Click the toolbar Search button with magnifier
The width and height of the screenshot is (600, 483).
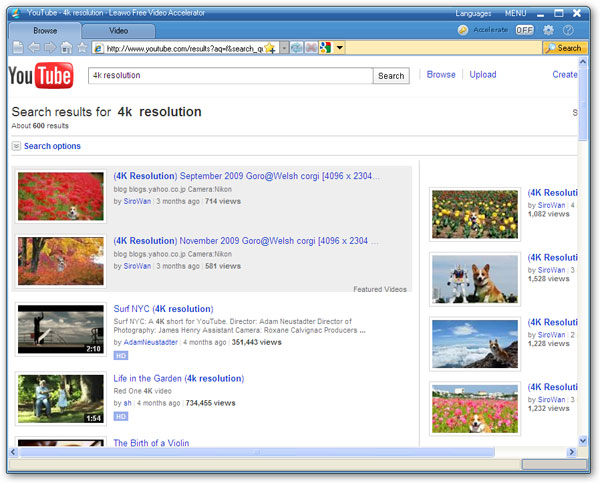point(564,48)
